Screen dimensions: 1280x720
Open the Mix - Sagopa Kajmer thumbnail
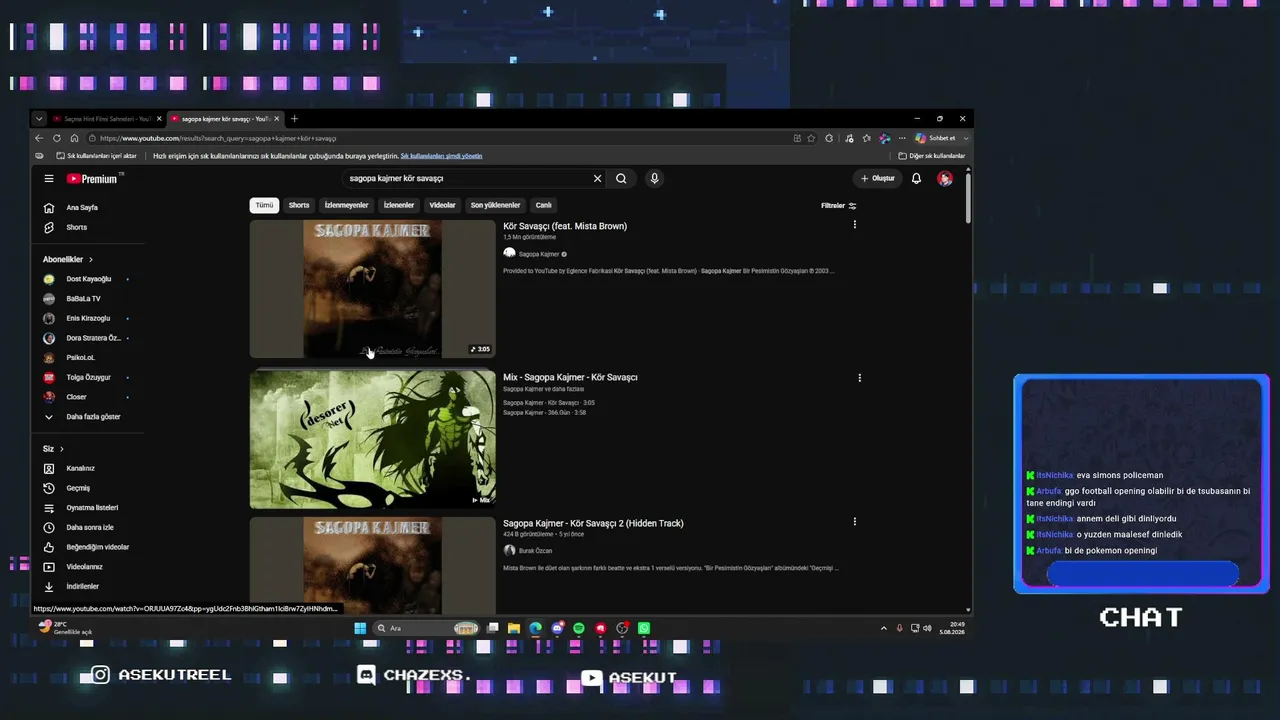coord(372,439)
